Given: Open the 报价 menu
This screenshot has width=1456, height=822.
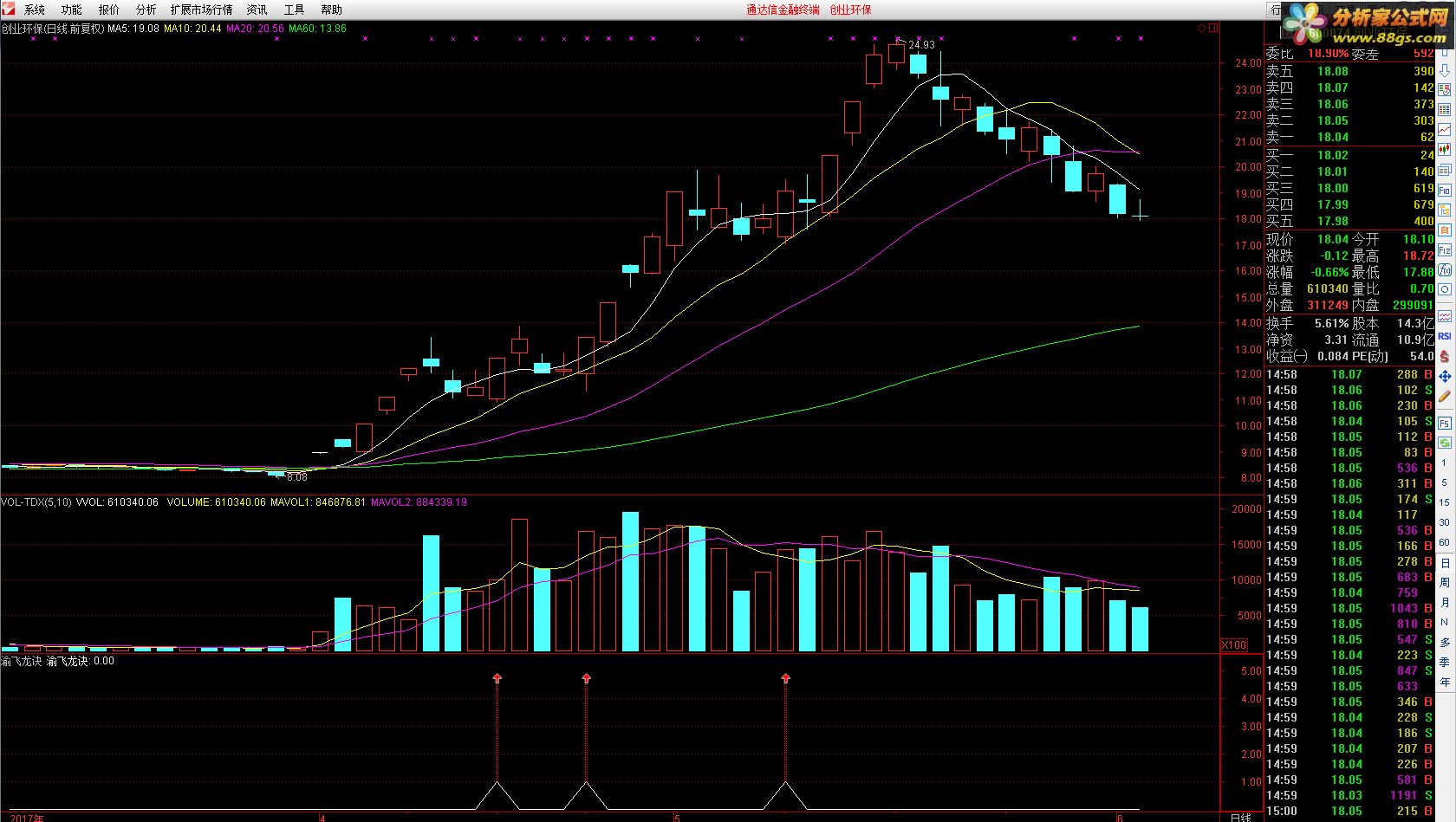Looking at the screenshot, I should [x=109, y=10].
